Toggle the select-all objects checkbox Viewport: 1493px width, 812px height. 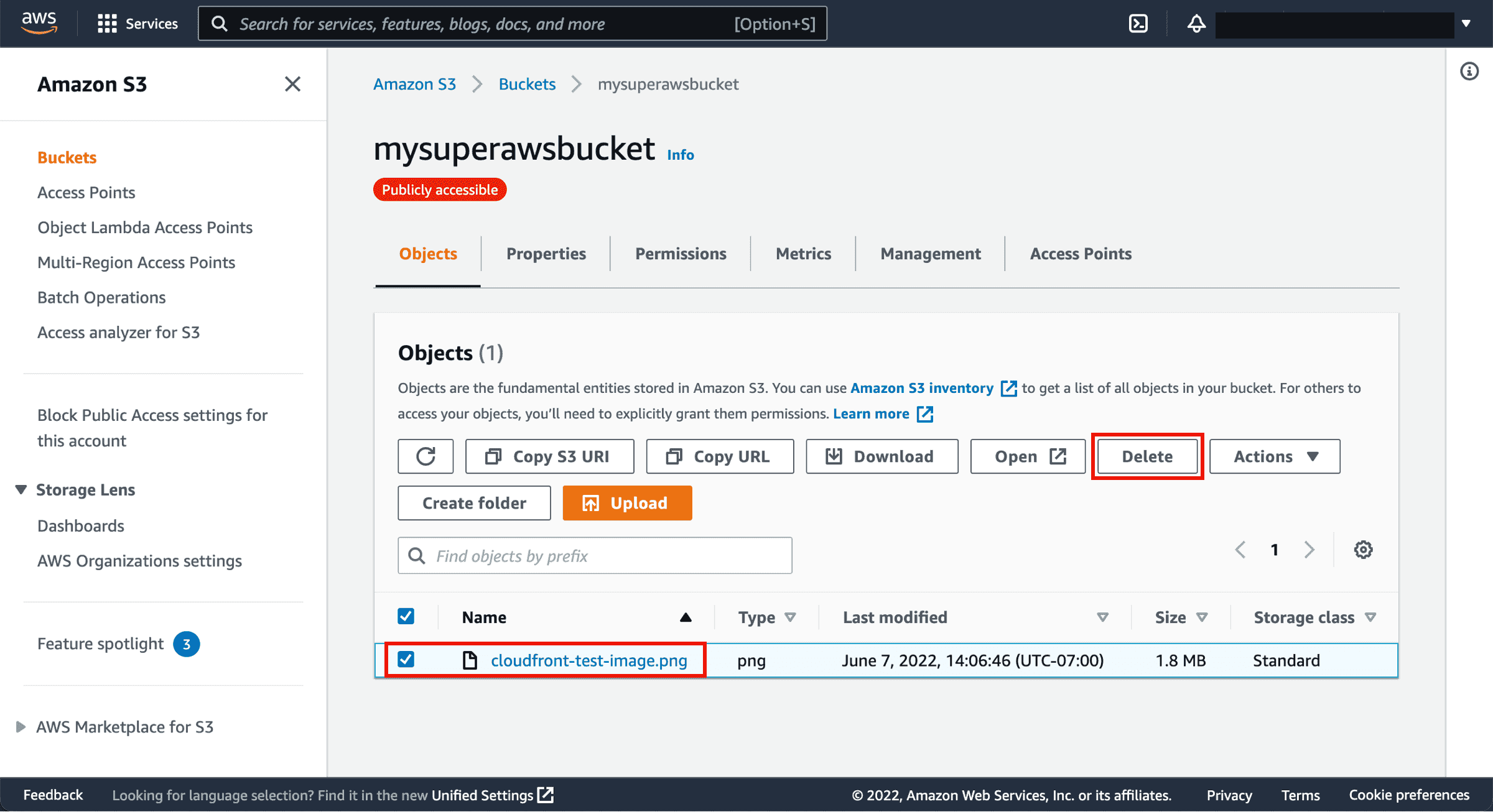(x=406, y=616)
